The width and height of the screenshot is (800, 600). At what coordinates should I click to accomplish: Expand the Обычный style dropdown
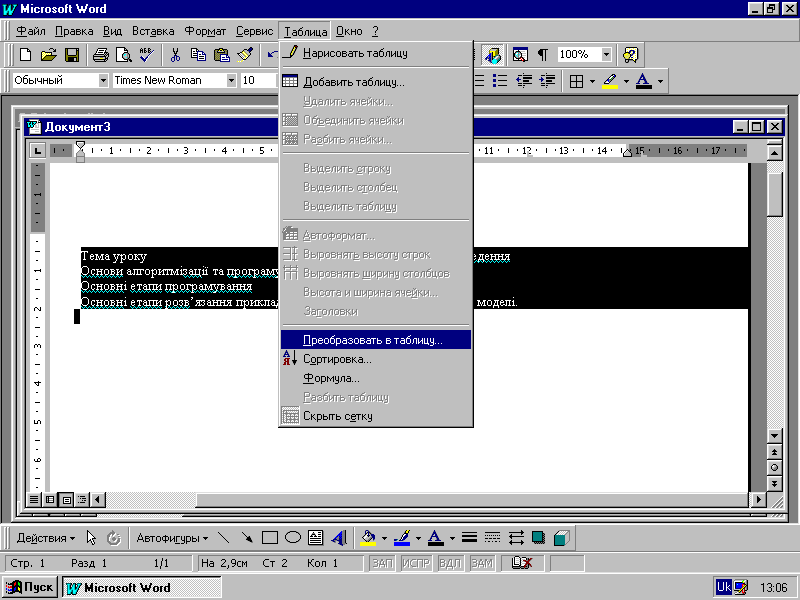click(x=103, y=81)
